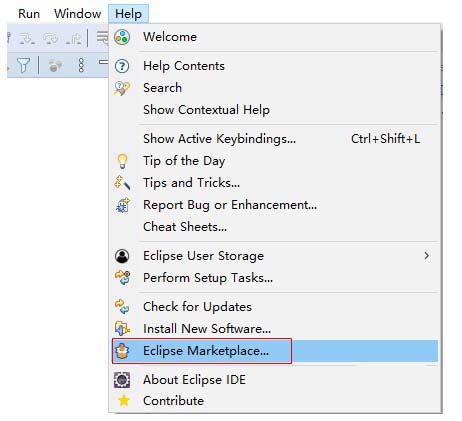Viewport: 462px width, 421px height.
Task: Click the three-dot view menu toolbar icon
Action: [x=81, y=65]
